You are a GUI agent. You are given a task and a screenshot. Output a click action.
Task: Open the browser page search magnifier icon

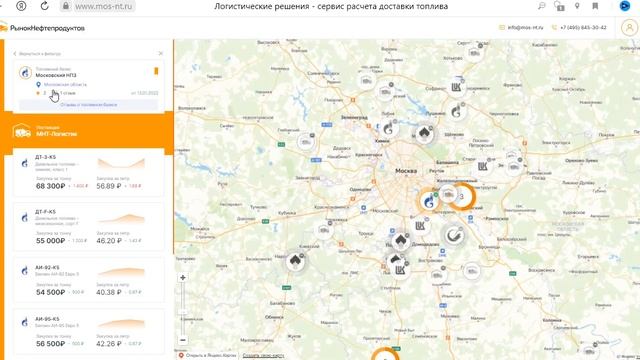click(x=542, y=6)
